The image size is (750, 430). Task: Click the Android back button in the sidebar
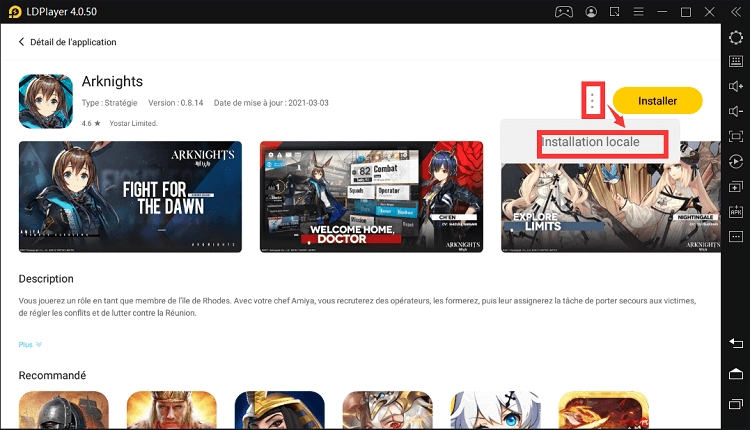tap(736, 343)
